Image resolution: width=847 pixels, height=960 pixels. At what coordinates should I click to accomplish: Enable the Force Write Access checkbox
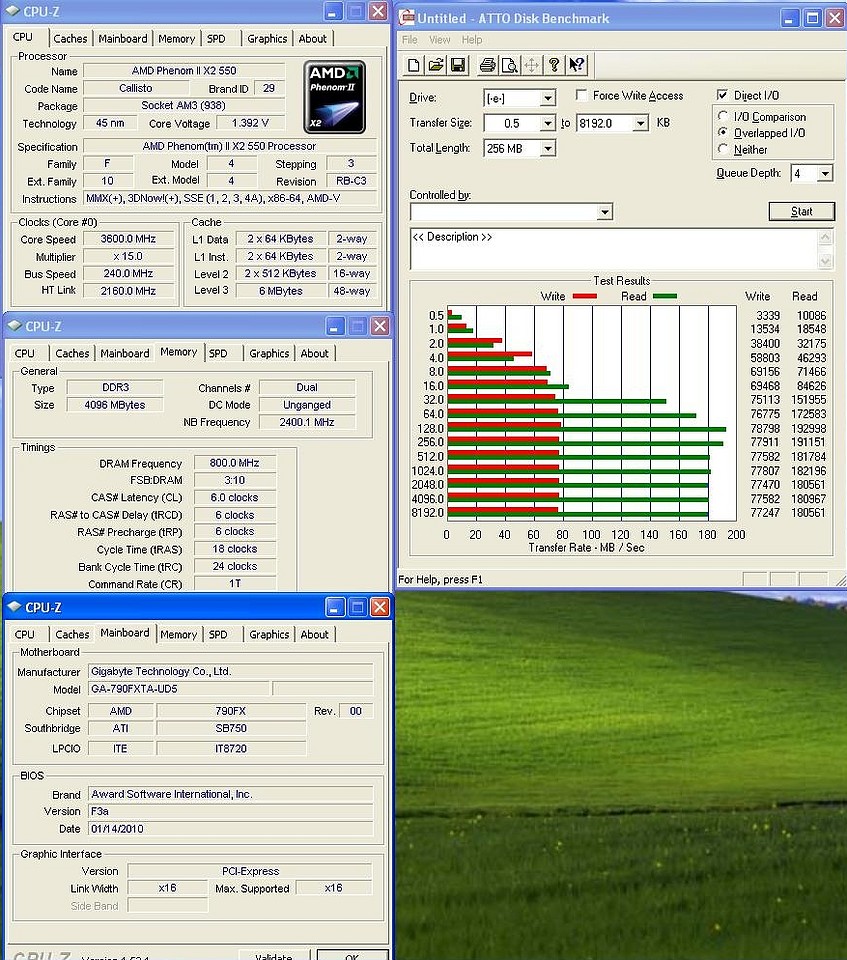coord(582,95)
